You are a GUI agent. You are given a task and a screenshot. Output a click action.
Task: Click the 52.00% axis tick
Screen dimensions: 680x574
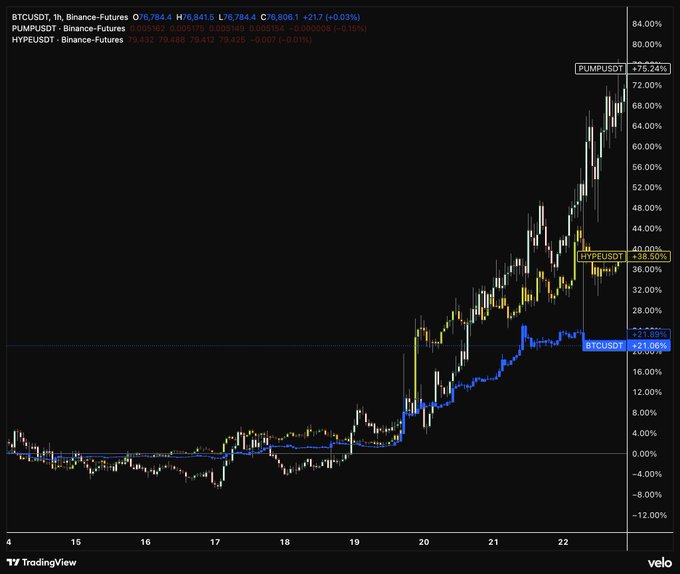click(647, 188)
